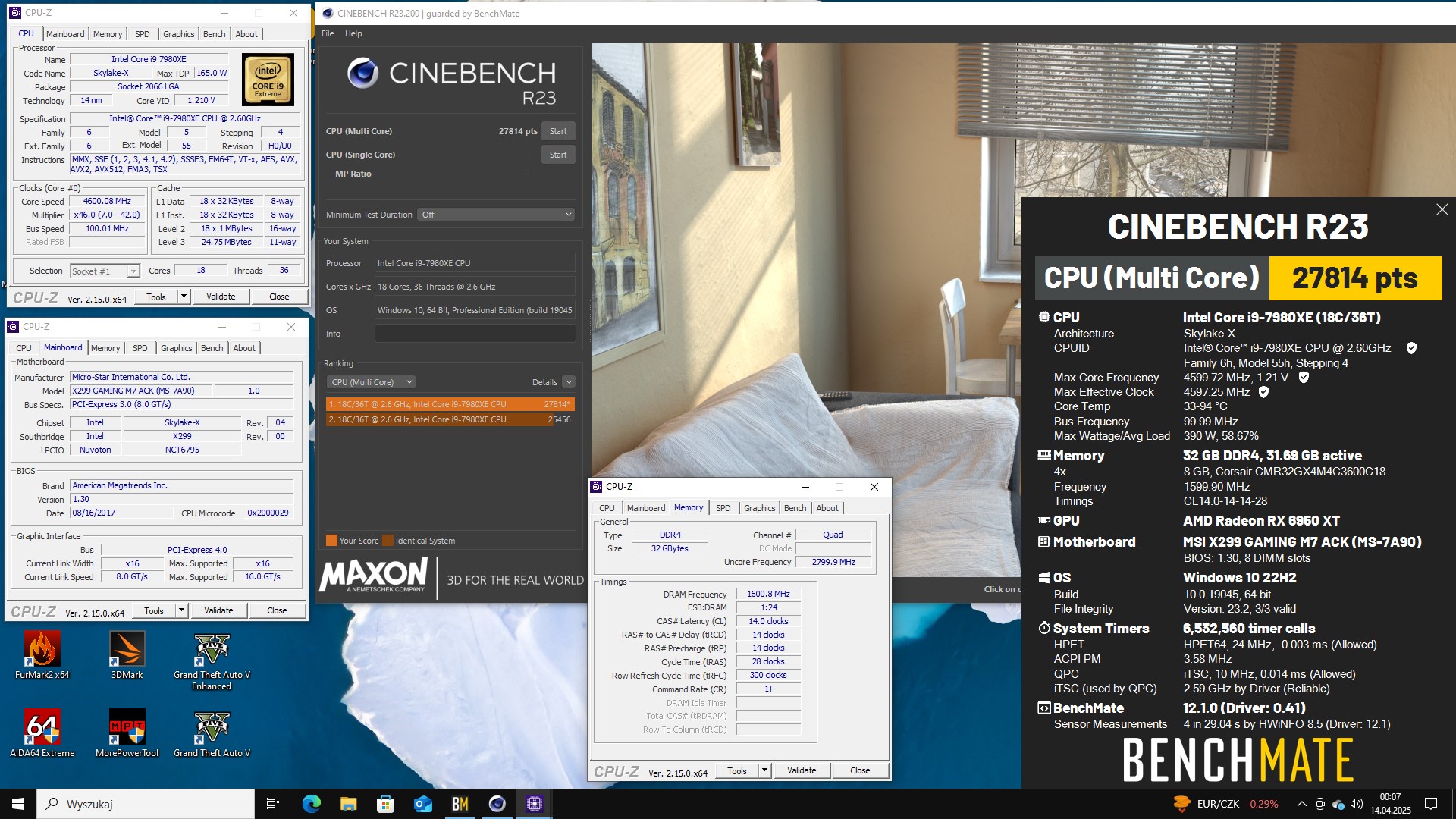
Task: Click Validate in Memory CPU-Z window
Action: pyautogui.click(x=802, y=770)
